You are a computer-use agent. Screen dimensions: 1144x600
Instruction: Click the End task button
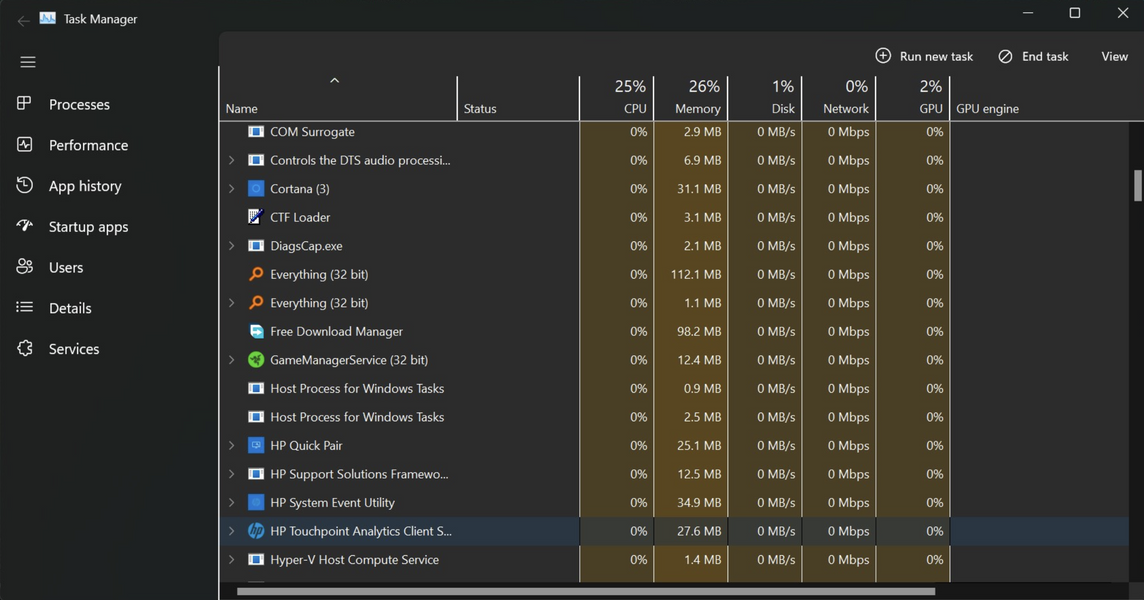[1033, 57]
